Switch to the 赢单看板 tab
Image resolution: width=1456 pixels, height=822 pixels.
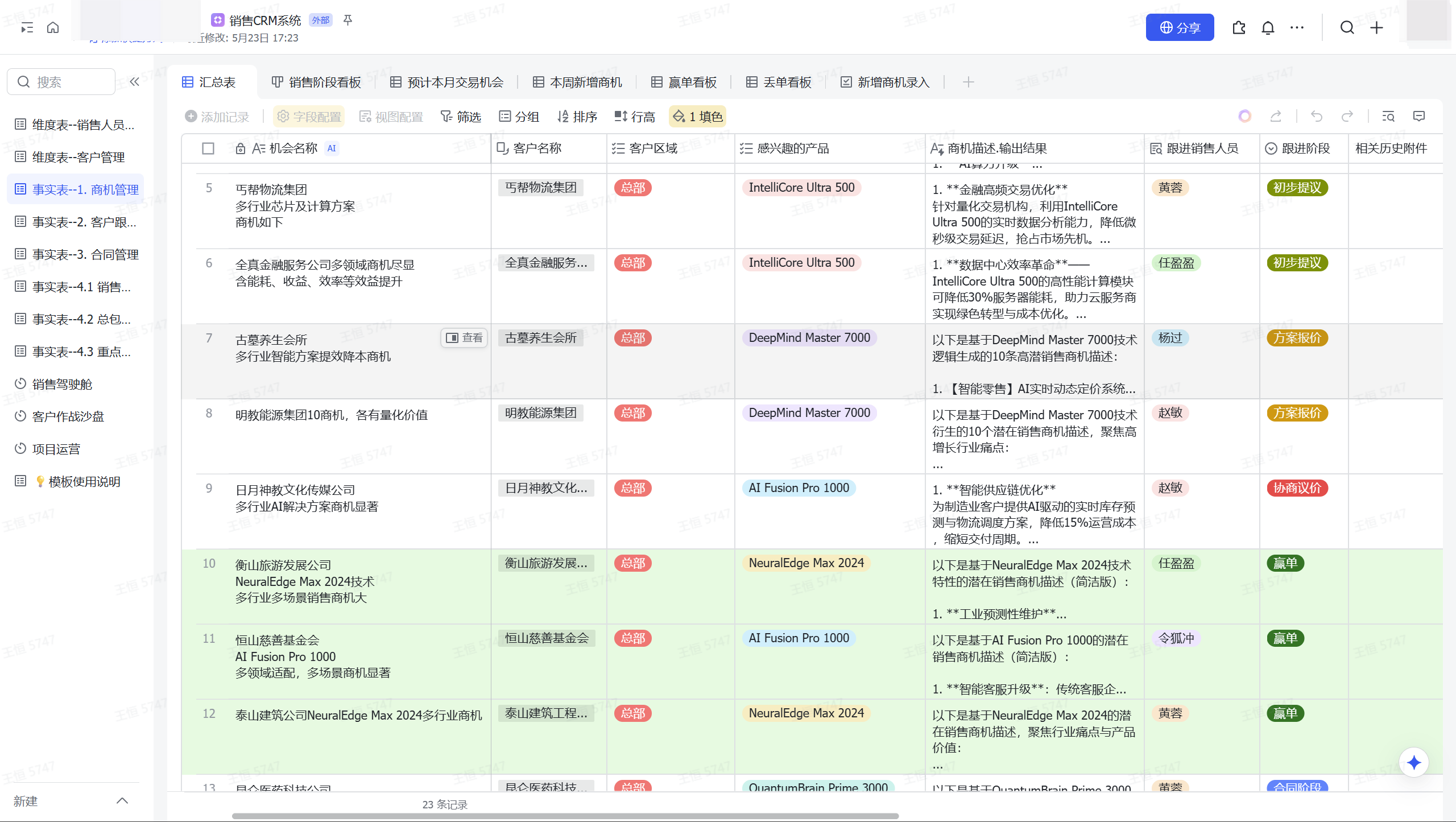(684, 82)
